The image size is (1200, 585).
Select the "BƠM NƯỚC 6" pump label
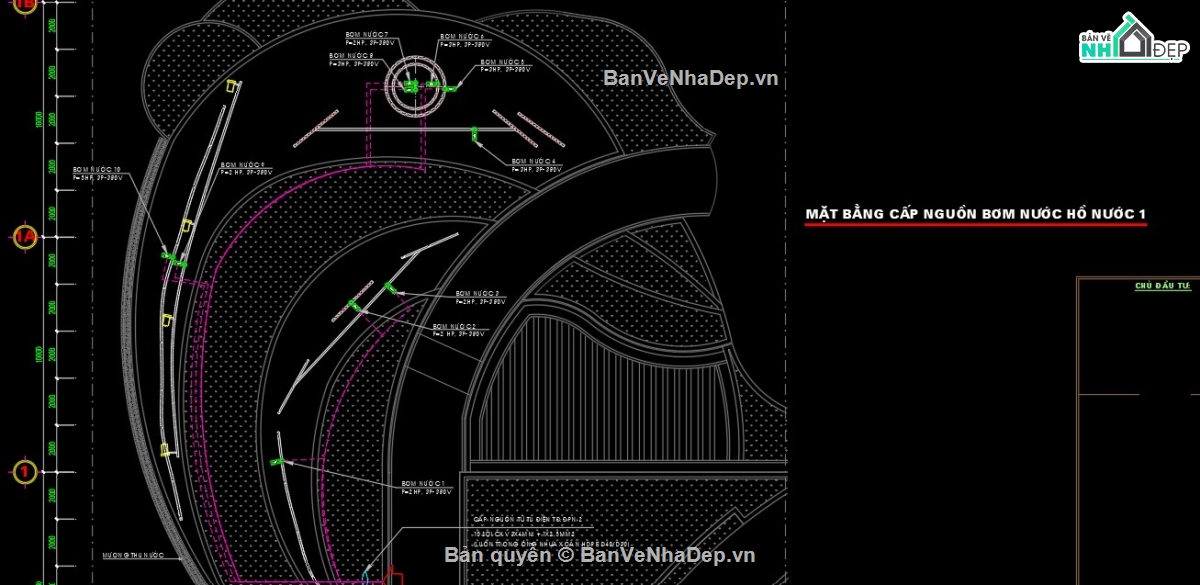click(x=464, y=37)
